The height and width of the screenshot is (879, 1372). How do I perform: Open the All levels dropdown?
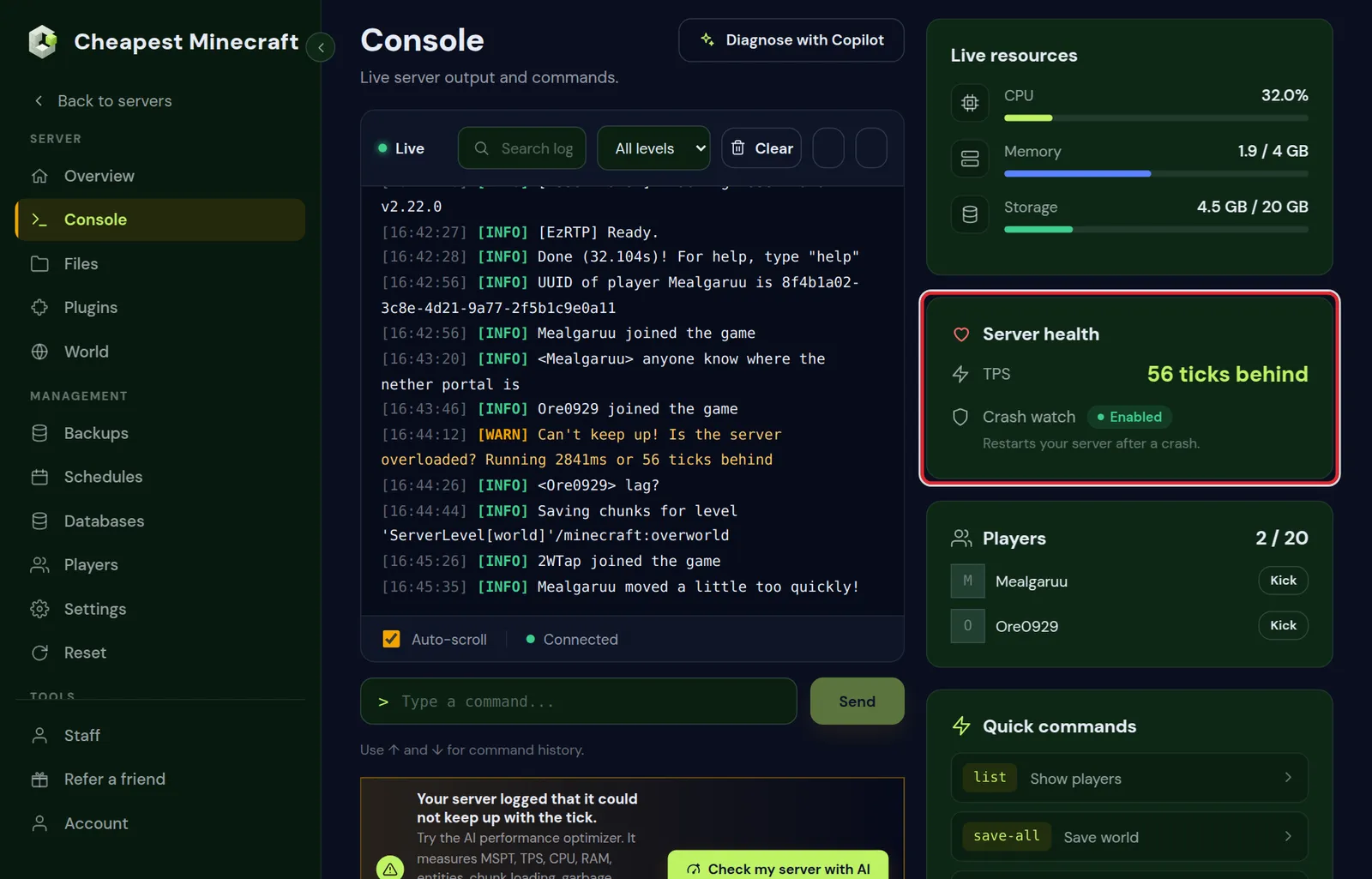click(x=653, y=148)
